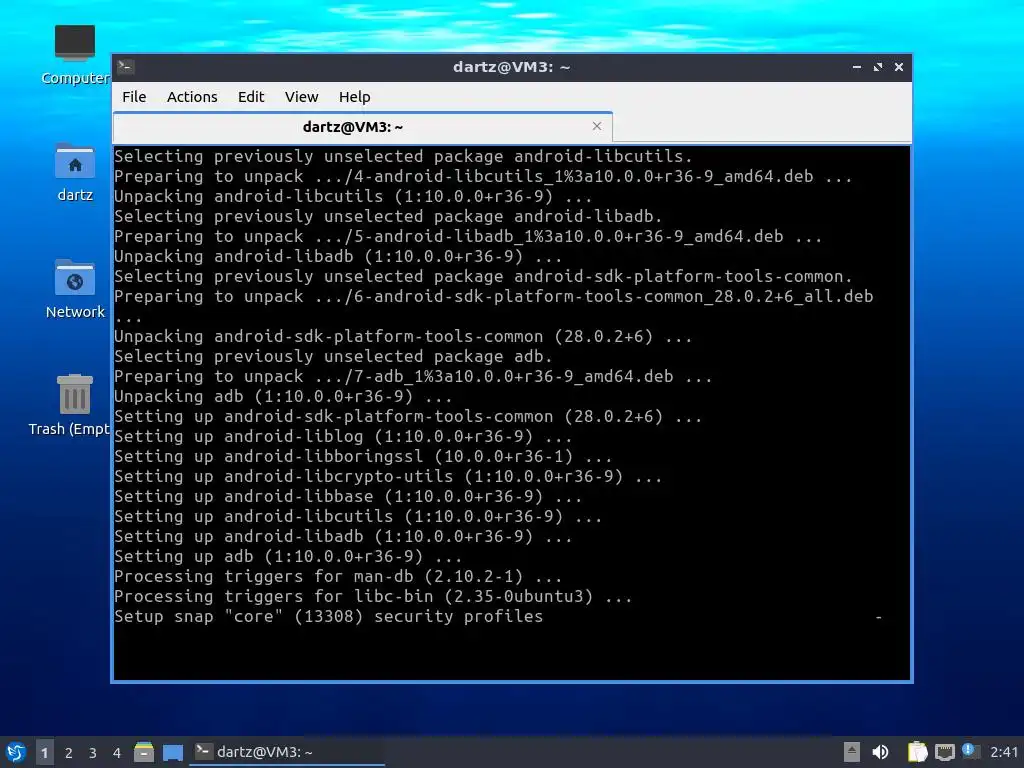This screenshot has width=1024, height=768.
Task: Switch to workspace 4
Action: coord(117,753)
